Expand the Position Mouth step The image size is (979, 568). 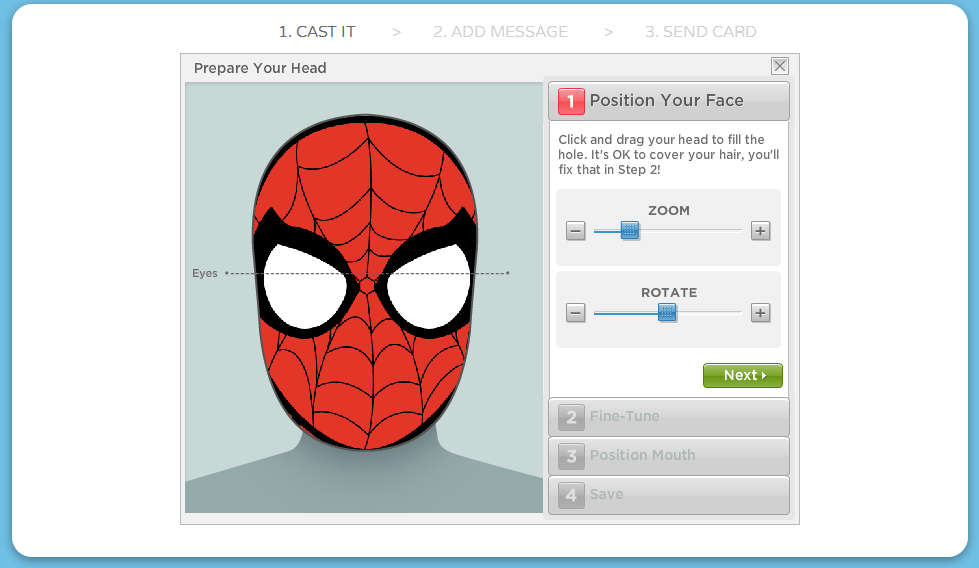(x=669, y=456)
